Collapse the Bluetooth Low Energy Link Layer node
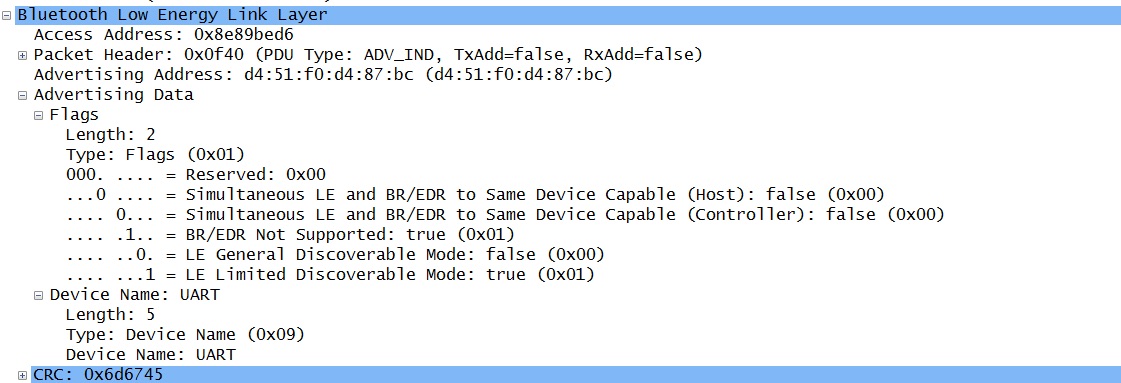Viewport: 1121px width, 383px height. click(6, 15)
